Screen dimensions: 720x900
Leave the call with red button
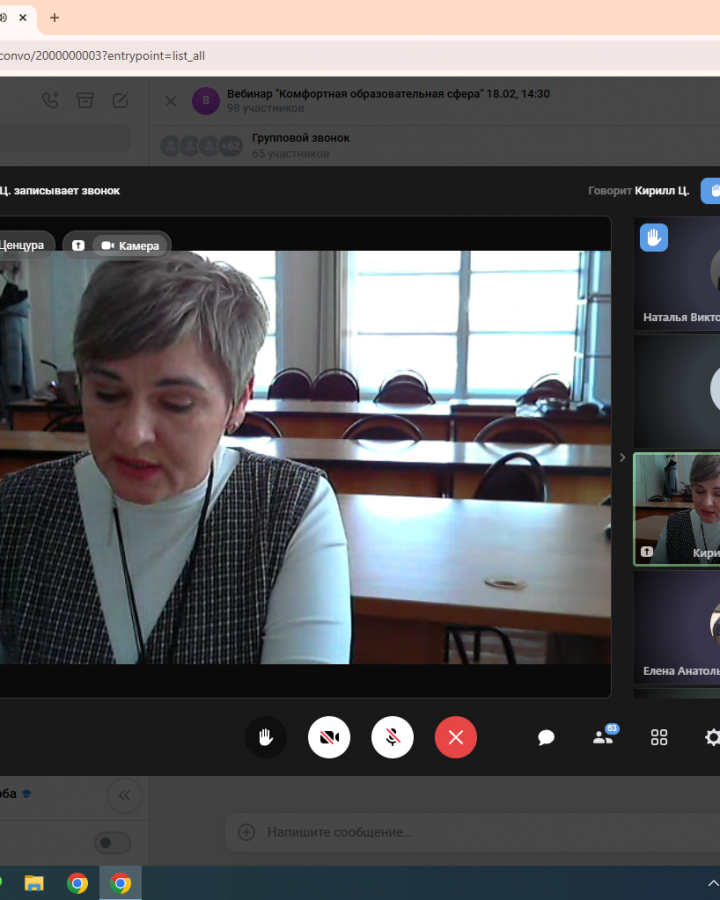pos(456,738)
